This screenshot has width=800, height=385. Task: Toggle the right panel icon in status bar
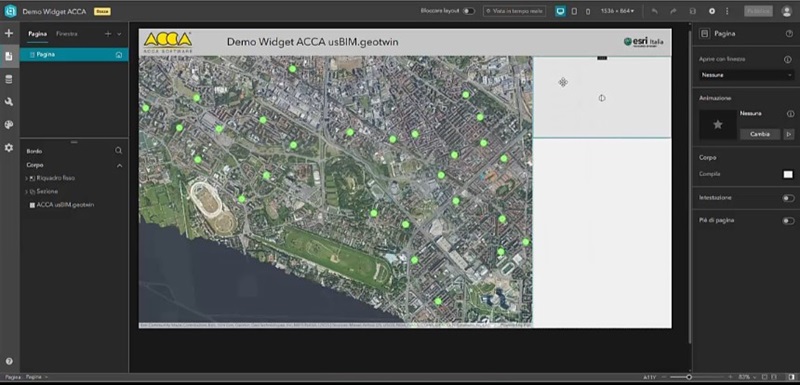(x=792, y=377)
